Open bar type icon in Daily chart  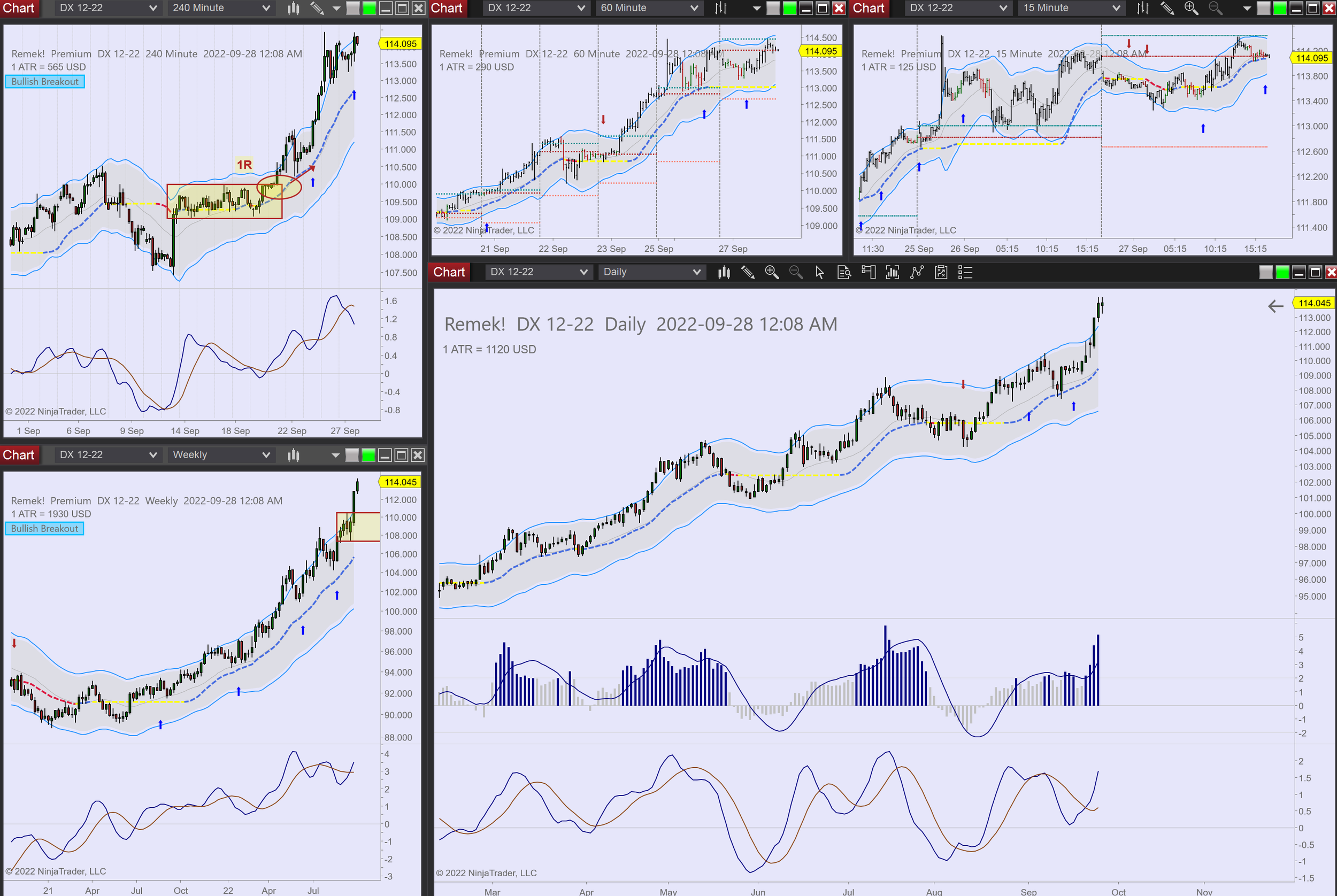click(724, 273)
